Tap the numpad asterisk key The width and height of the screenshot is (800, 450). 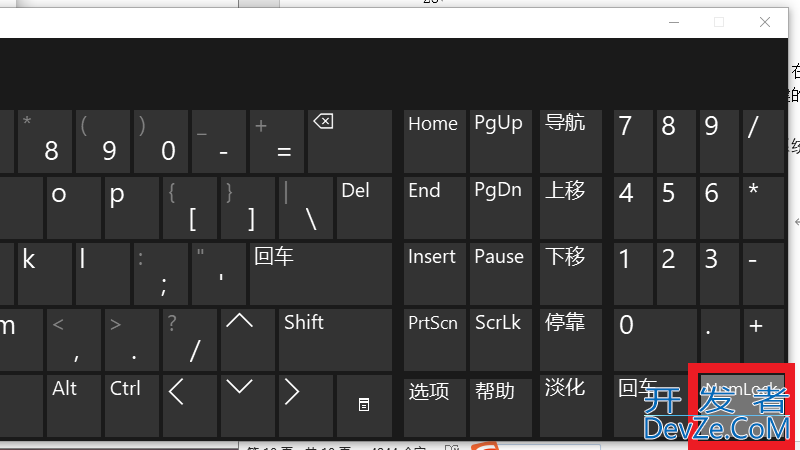click(x=763, y=208)
